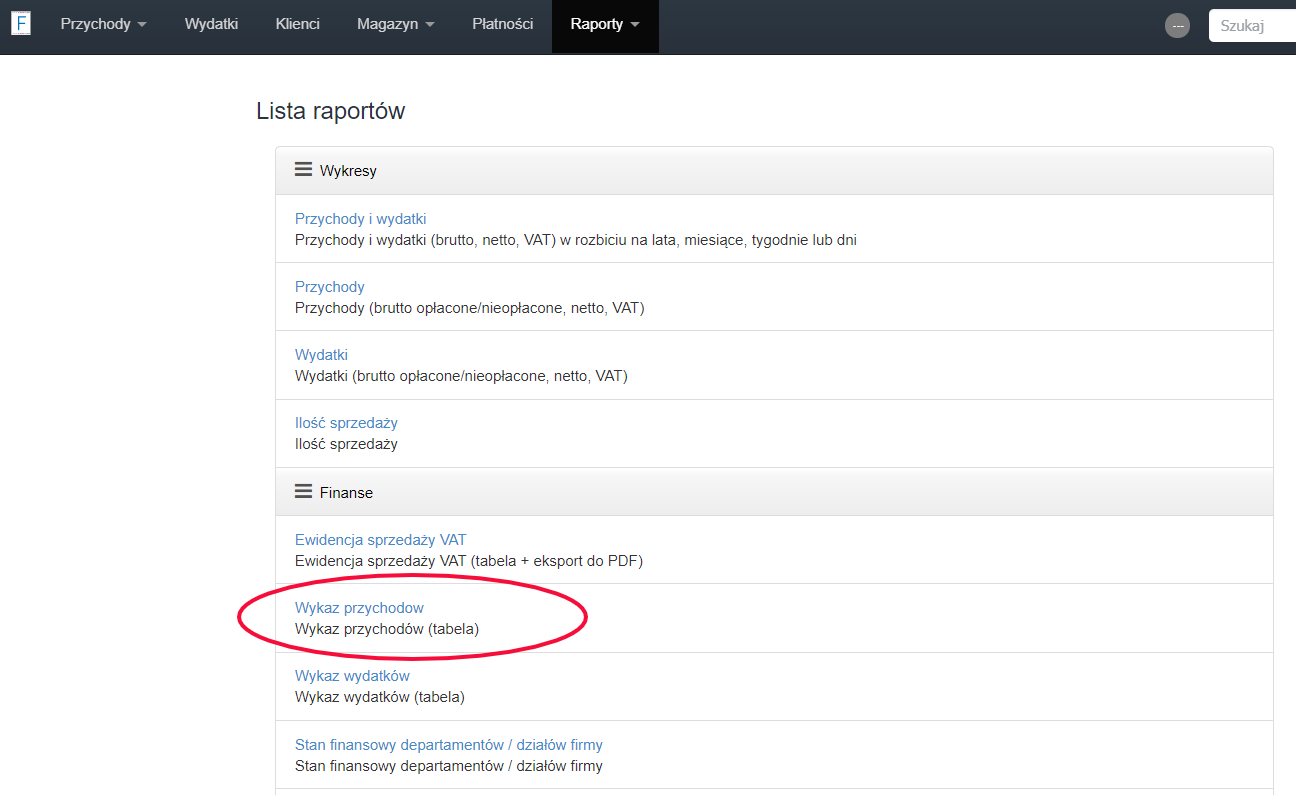Open the Wykaz wydatków report link
This screenshot has height=795, width=1296.
pos(352,676)
